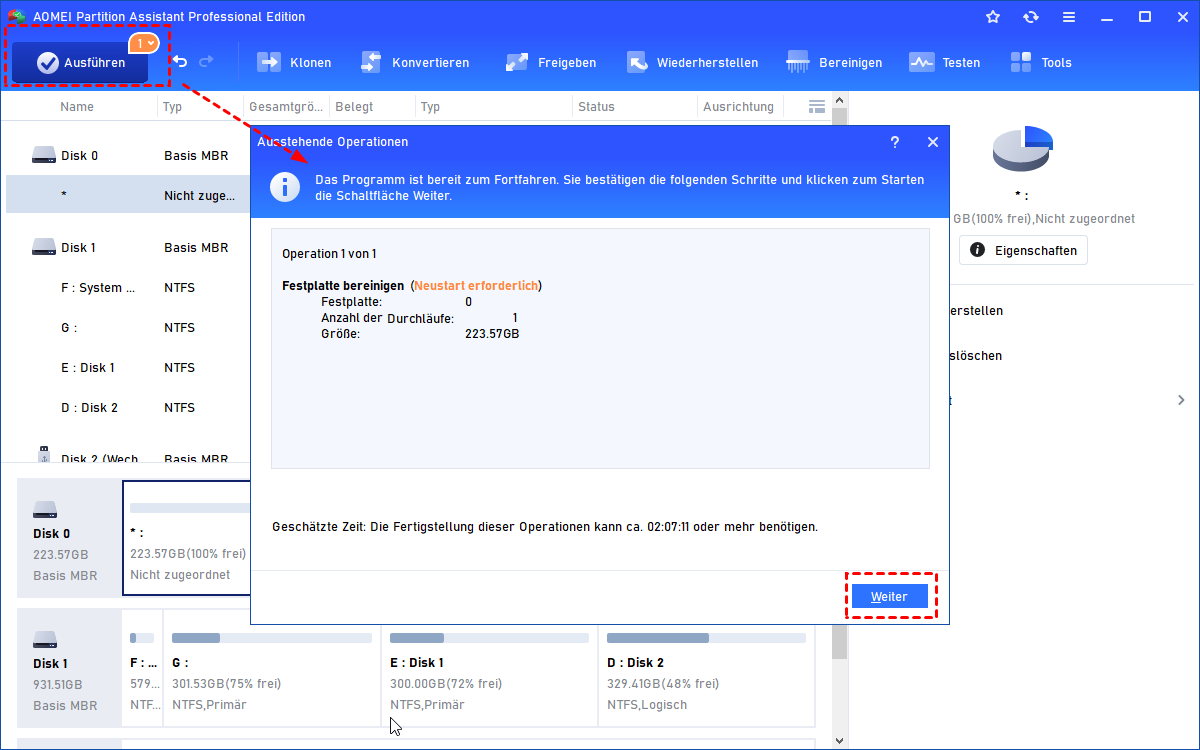
Task: Click the disk pie chart icon
Action: point(1022,149)
